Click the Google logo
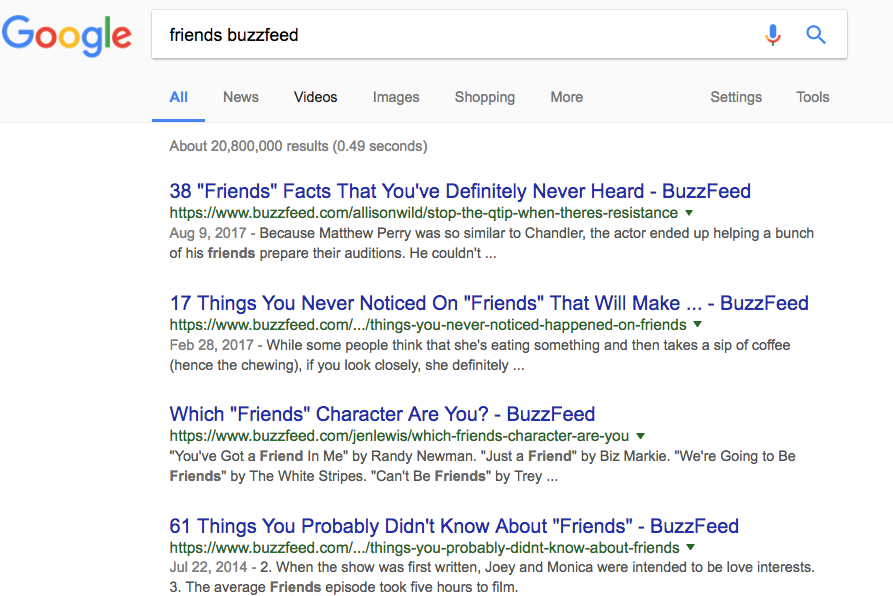The width and height of the screenshot is (893, 596). 67,35
